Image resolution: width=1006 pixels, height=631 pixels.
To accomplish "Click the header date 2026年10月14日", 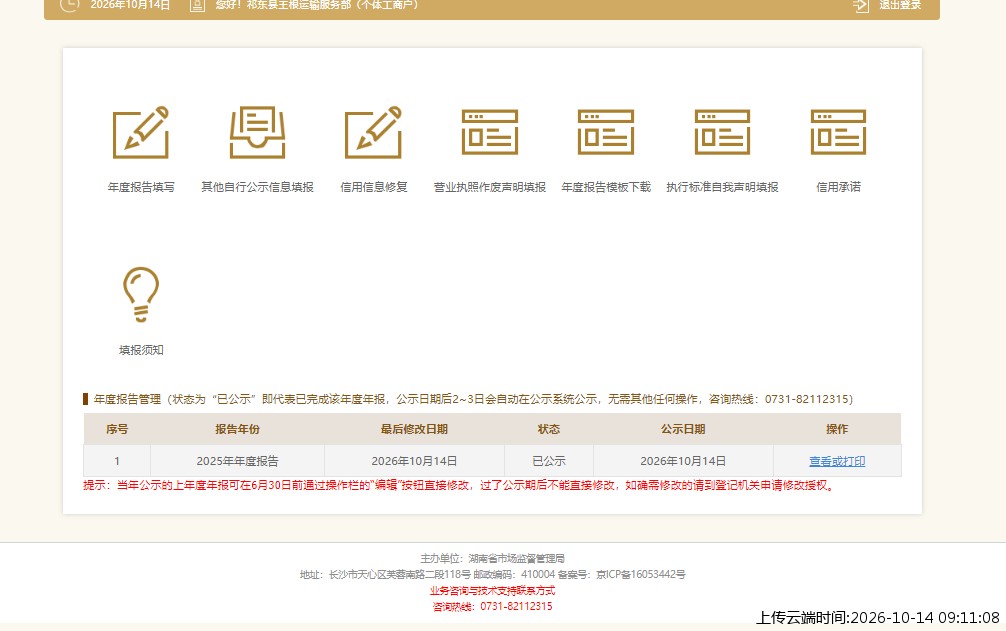I will click(130, 5).
